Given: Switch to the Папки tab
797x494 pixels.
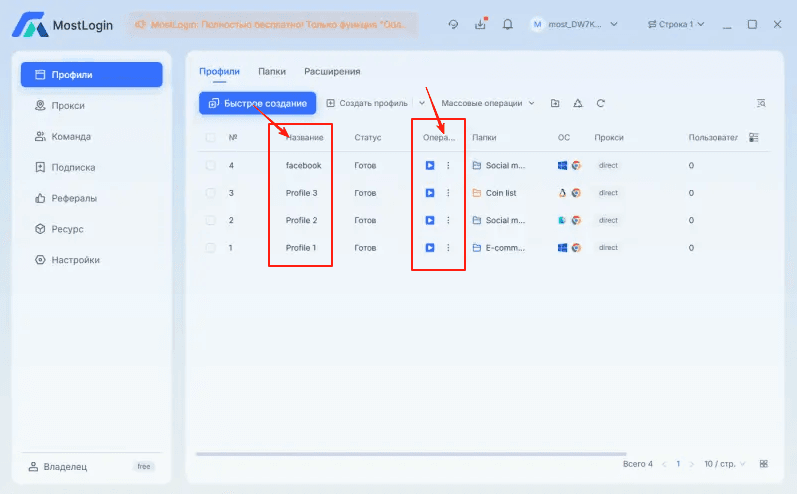Looking at the screenshot, I should [272, 72].
